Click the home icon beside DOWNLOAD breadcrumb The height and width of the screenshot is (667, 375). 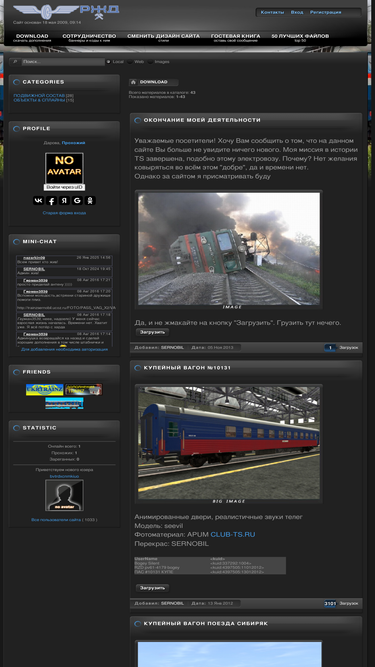[133, 82]
